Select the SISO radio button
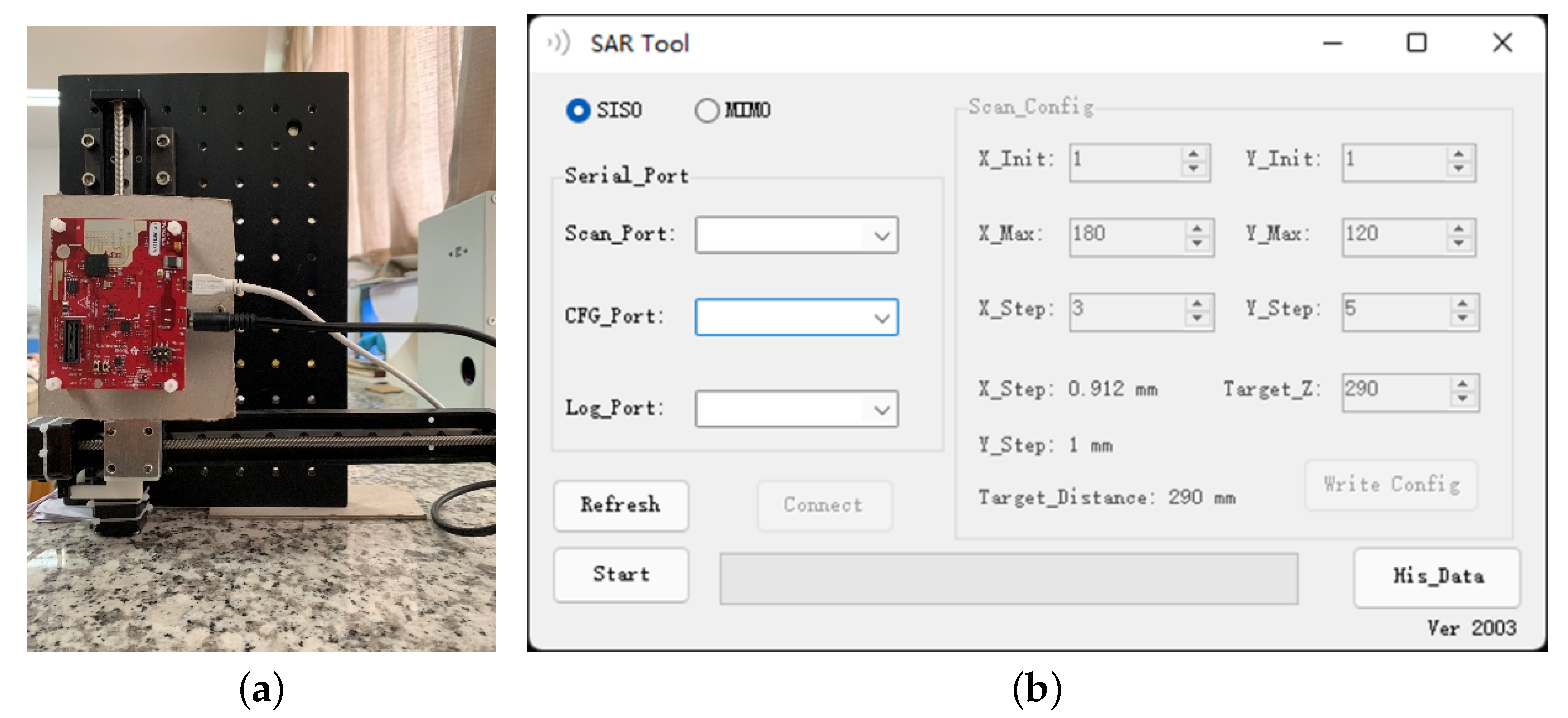The width and height of the screenshot is (1568, 718). (x=578, y=110)
